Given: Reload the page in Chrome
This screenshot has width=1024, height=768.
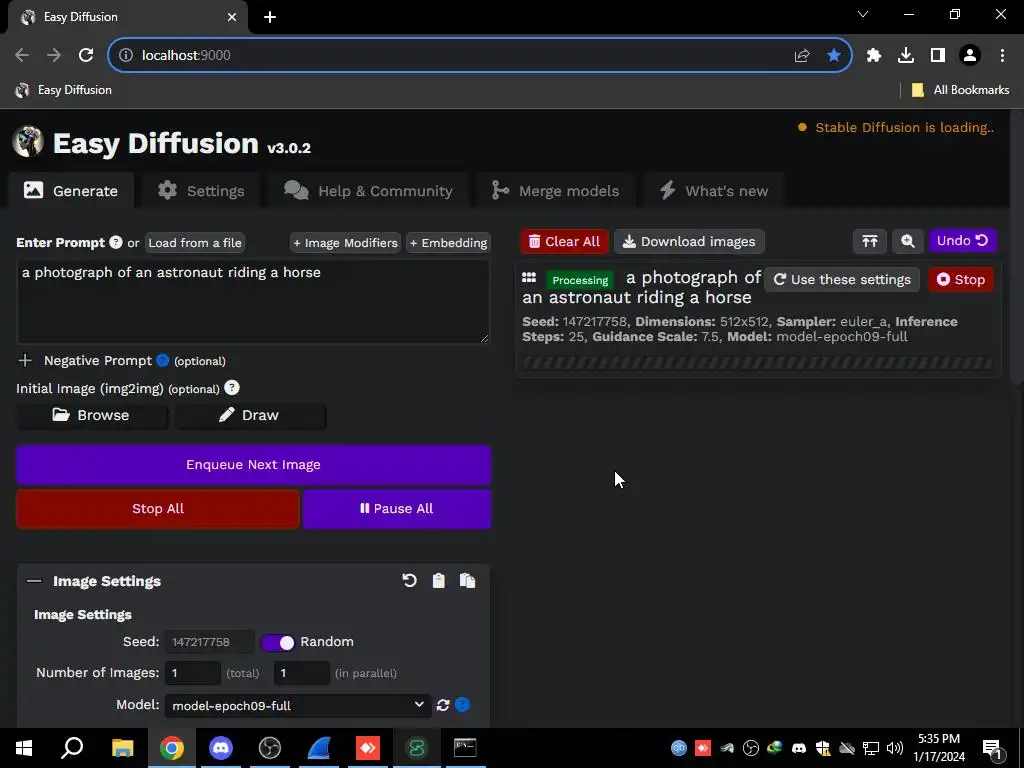Looking at the screenshot, I should [x=86, y=56].
